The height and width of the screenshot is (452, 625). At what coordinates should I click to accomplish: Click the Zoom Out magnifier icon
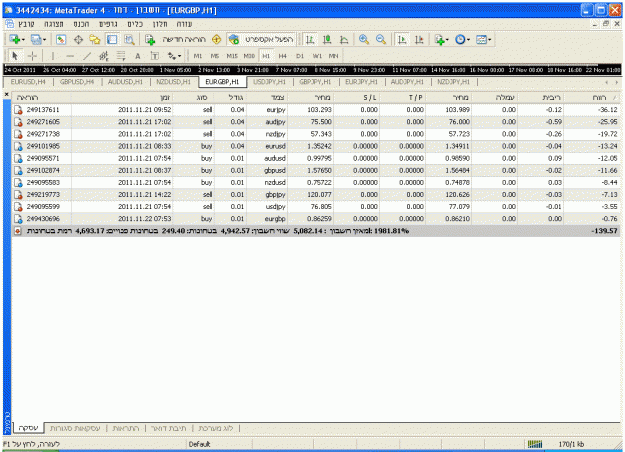click(x=381, y=39)
